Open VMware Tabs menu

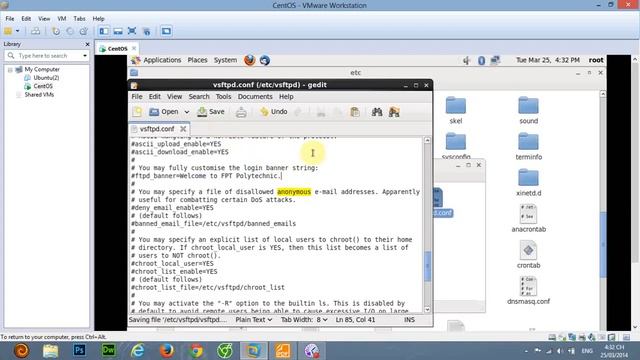pos(79,19)
